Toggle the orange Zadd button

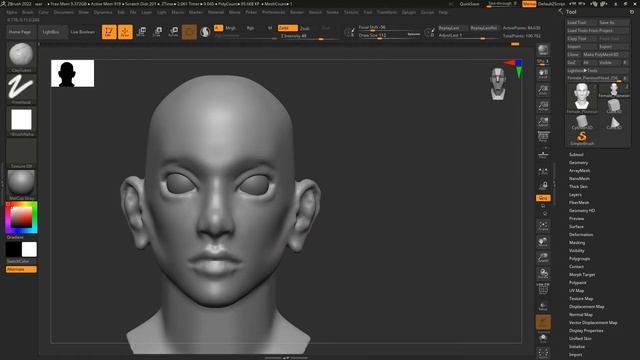[x=287, y=28]
